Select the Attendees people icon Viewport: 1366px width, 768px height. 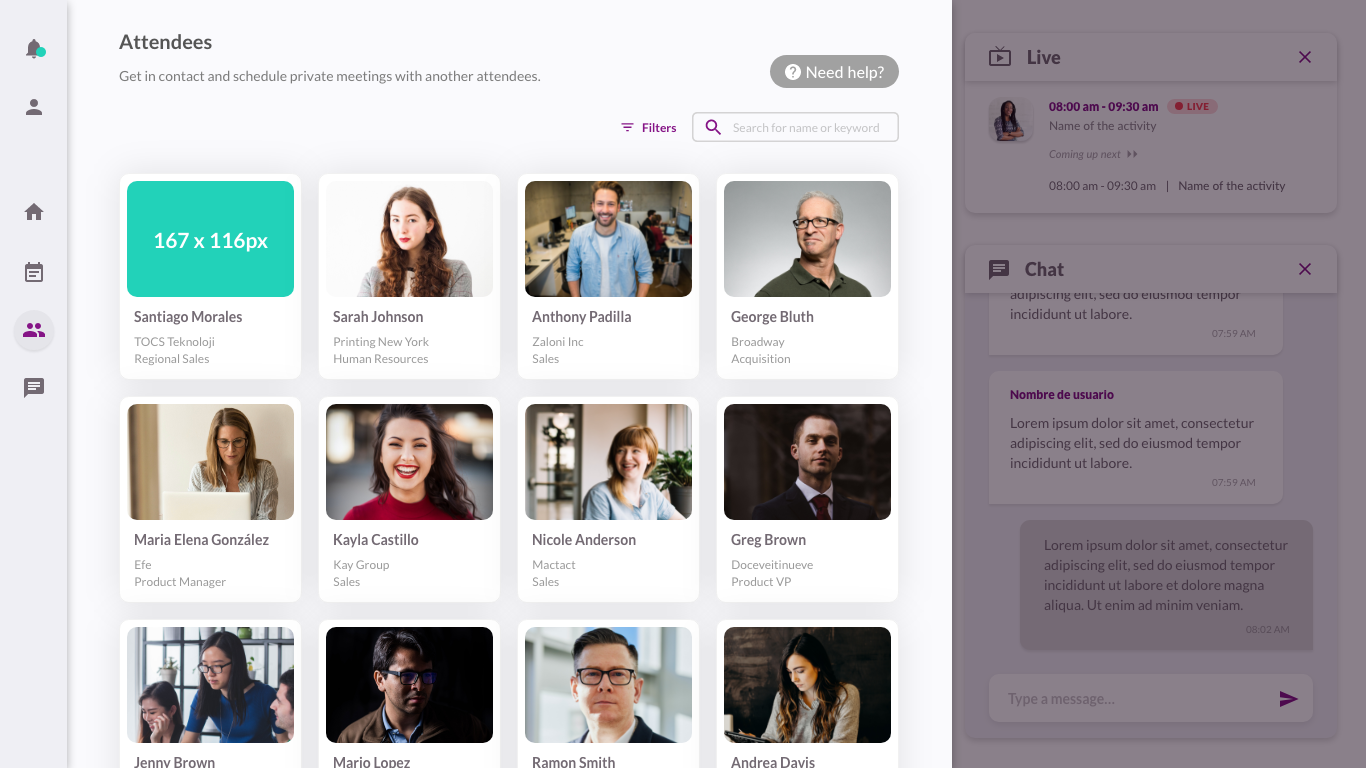tap(34, 330)
